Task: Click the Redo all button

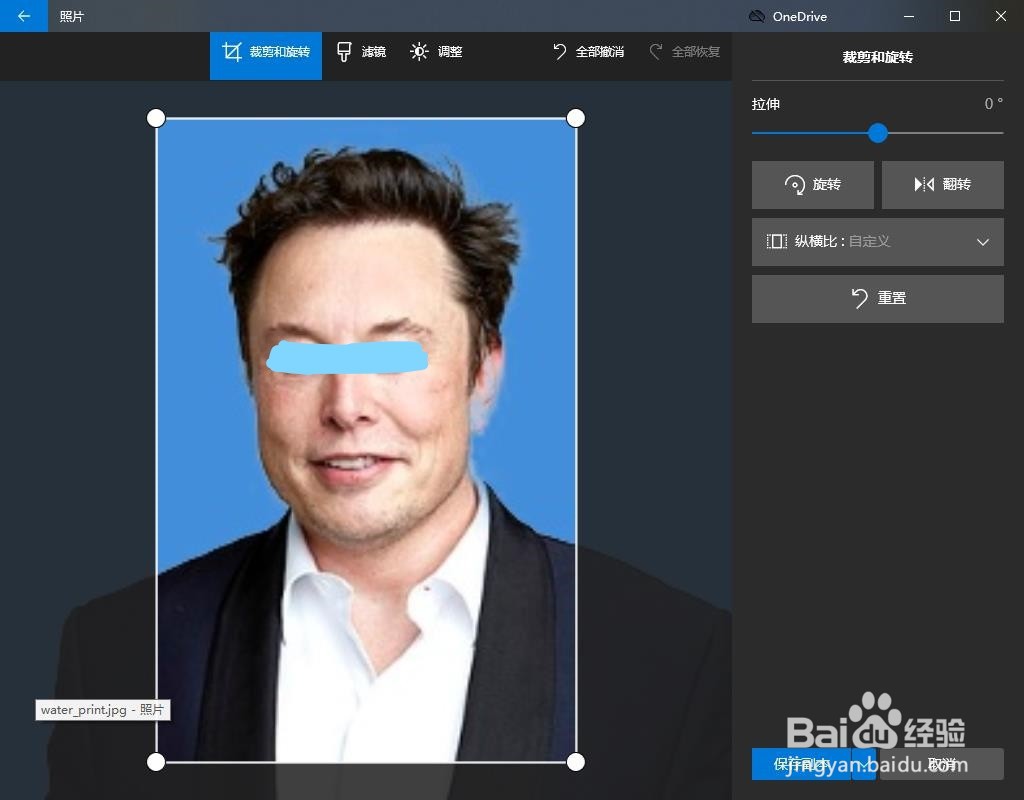Action: 684,52
